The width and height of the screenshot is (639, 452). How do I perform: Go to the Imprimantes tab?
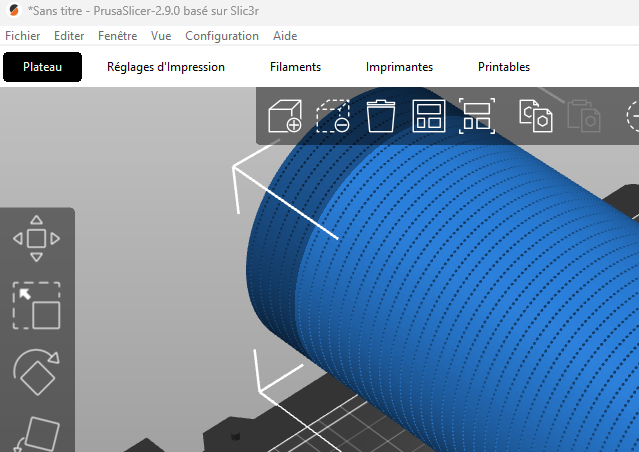(x=399, y=67)
